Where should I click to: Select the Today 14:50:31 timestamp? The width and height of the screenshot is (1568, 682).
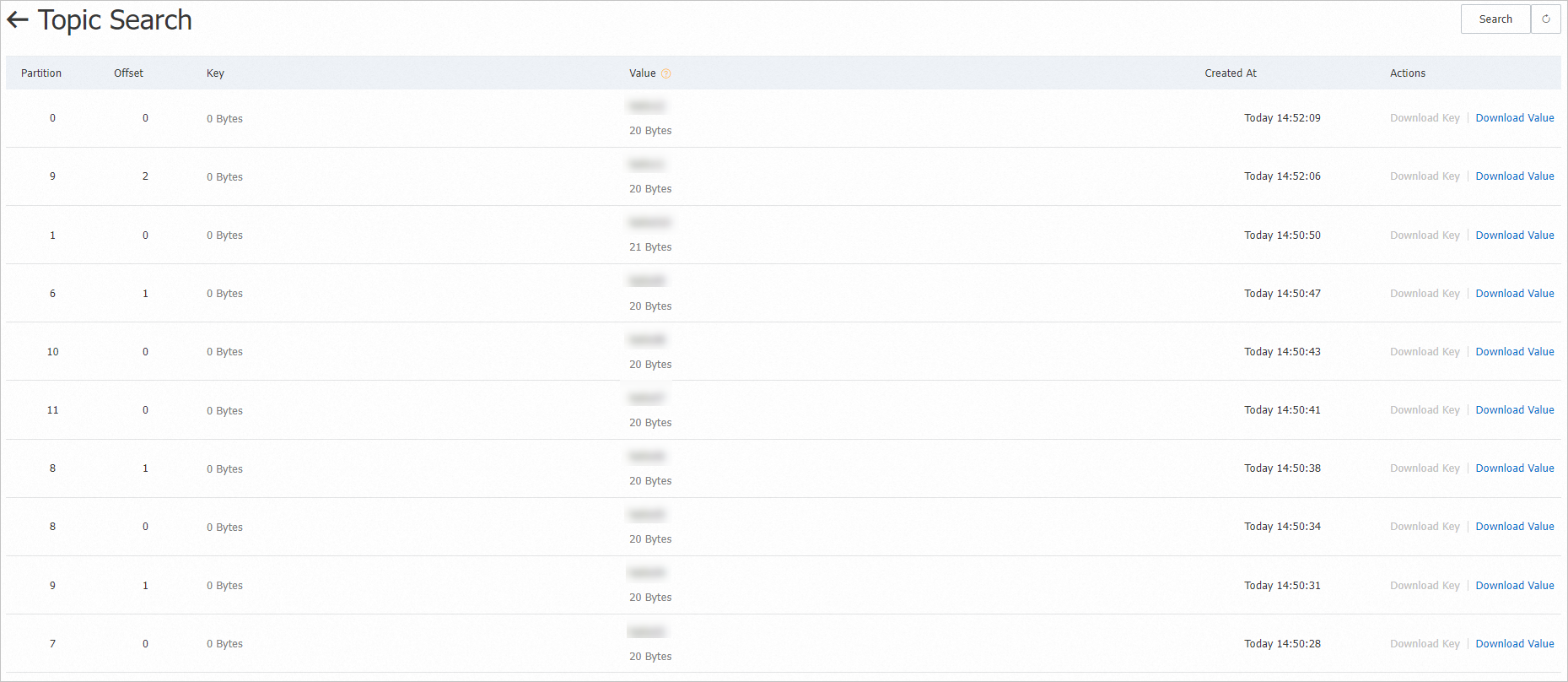coord(1282,586)
